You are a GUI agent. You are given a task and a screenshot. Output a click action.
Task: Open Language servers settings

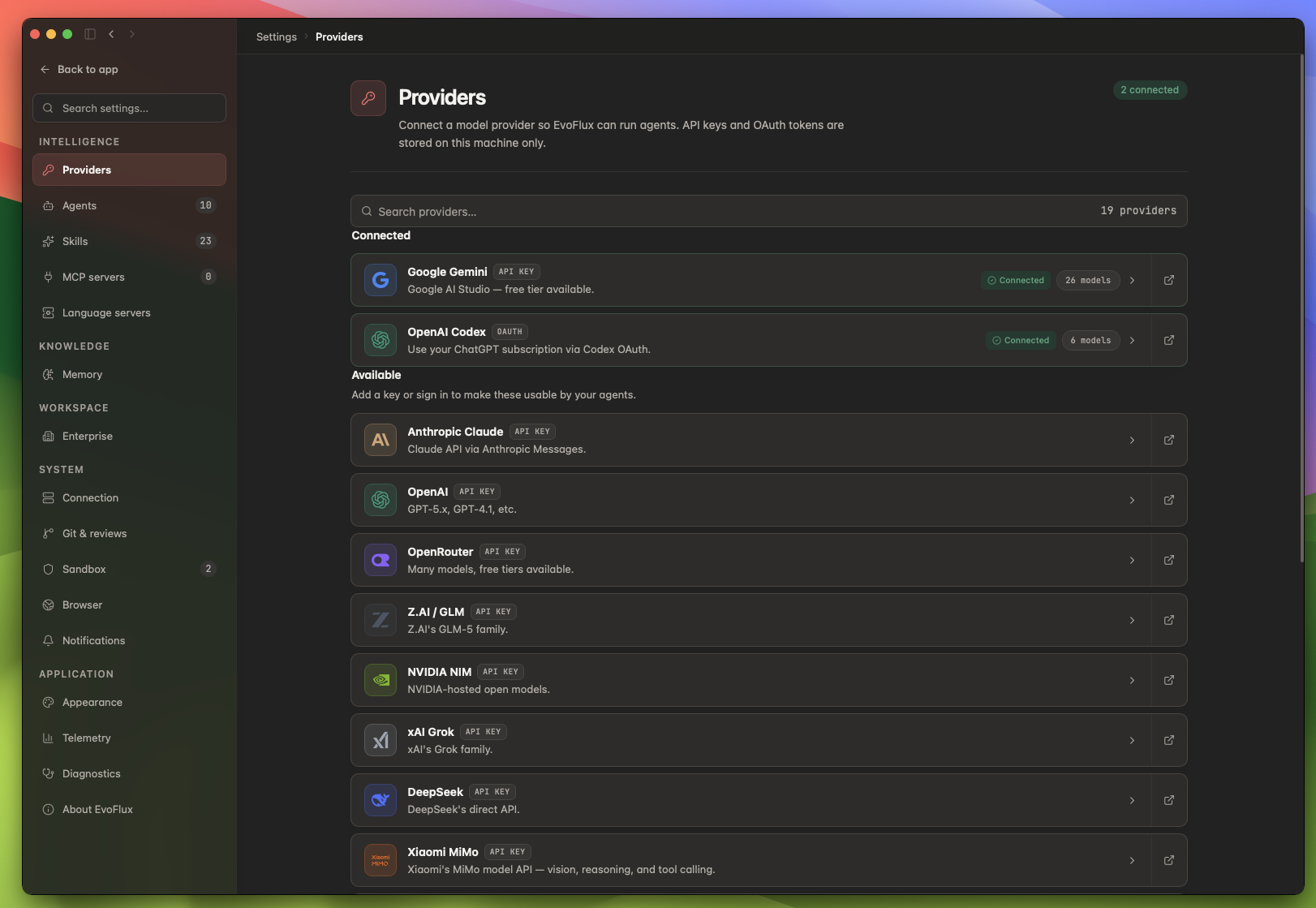click(x=129, y=312)
